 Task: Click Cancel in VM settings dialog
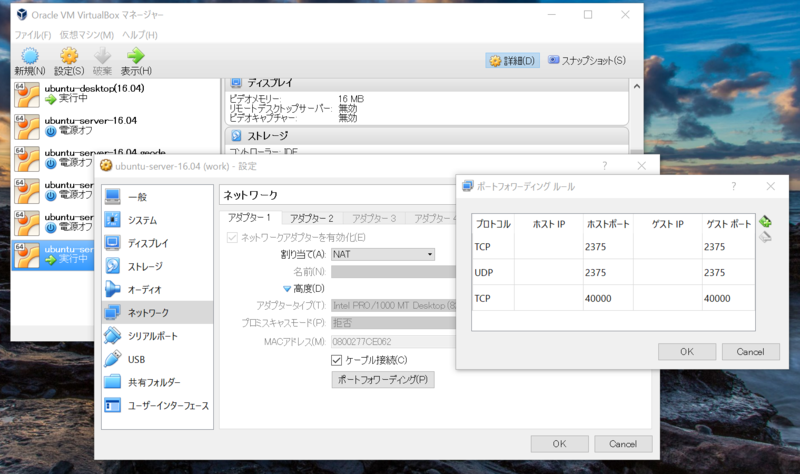coord(623,444)
